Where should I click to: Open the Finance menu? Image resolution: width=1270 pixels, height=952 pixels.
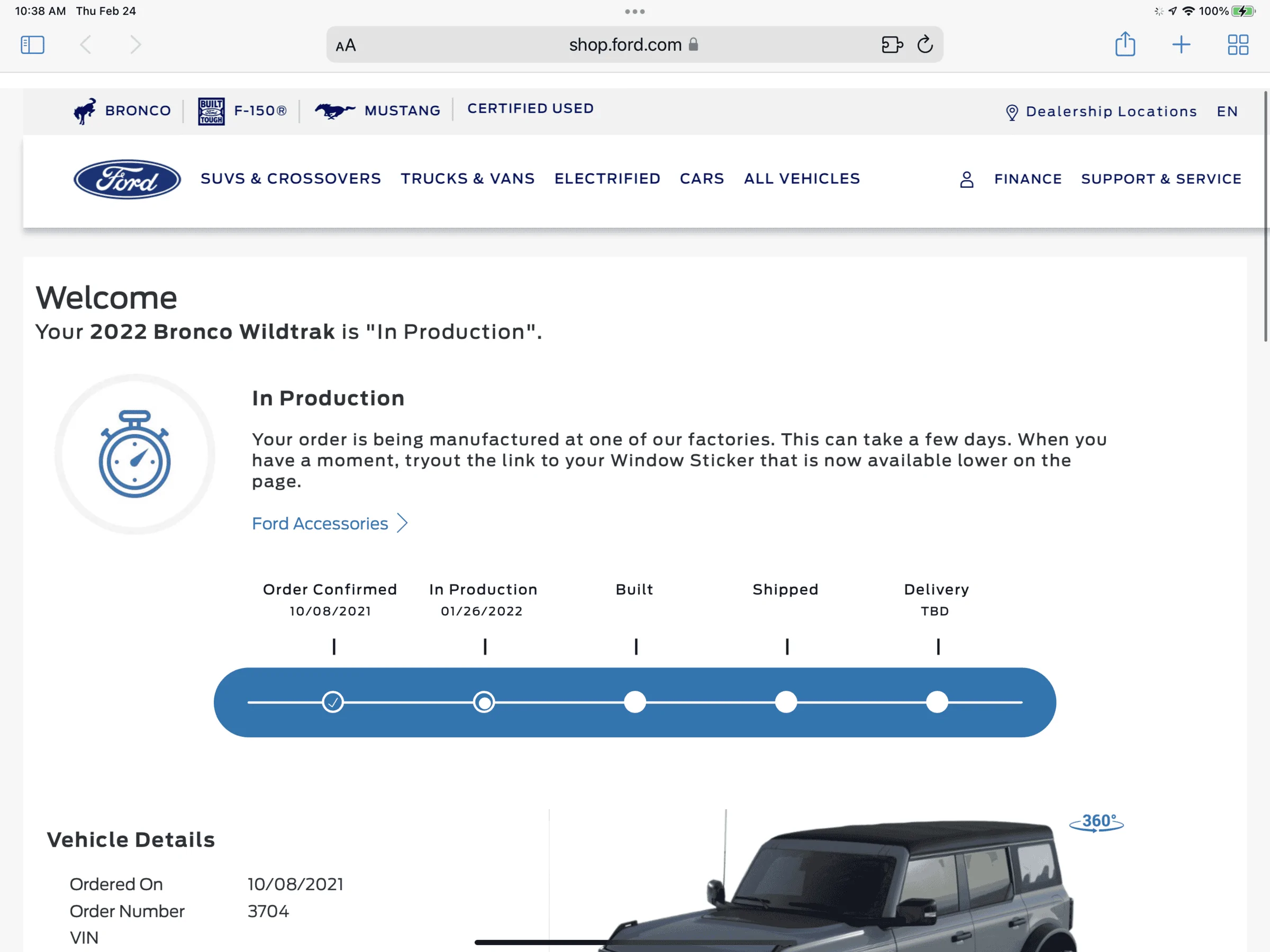[x=1028, y=179]
